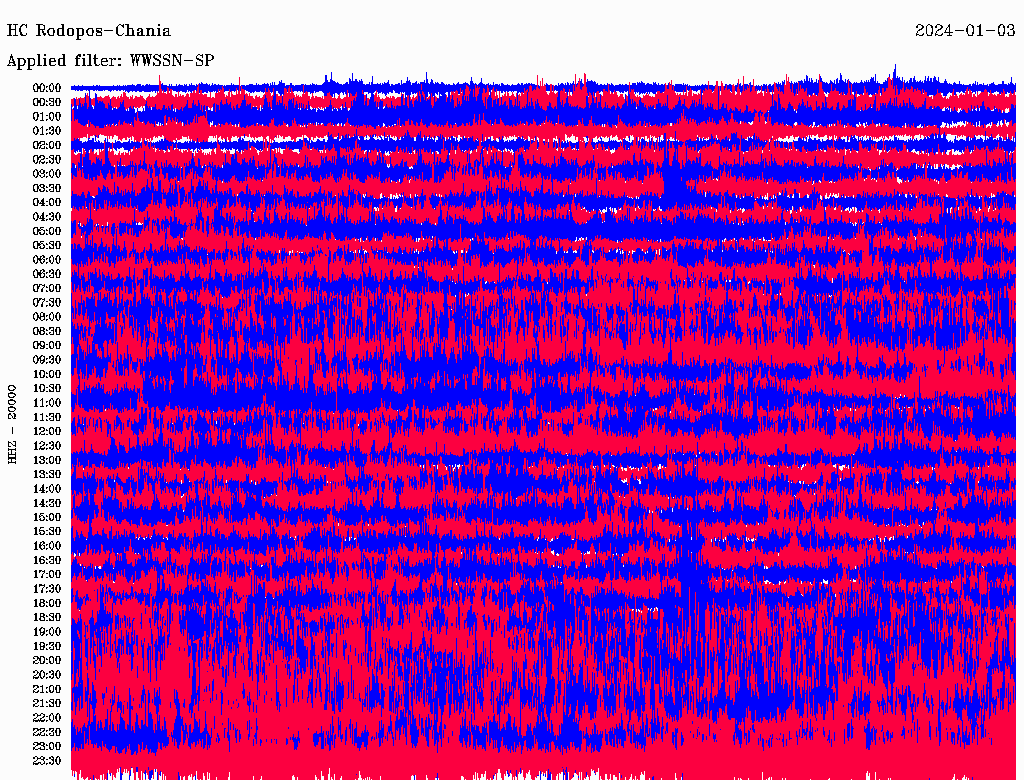Select the 04:30 time label
The image size is (1024, 780).
click(x=47, y=217)
